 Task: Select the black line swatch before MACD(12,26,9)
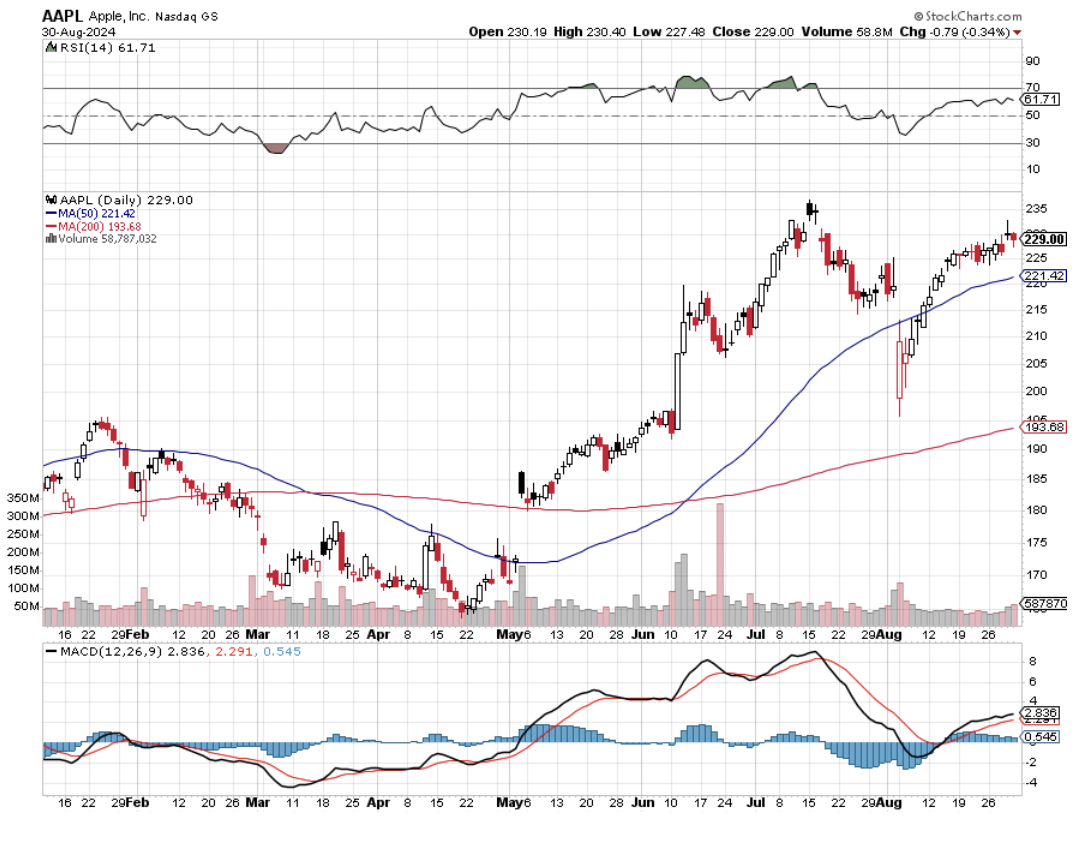click(x=51, y=652)
